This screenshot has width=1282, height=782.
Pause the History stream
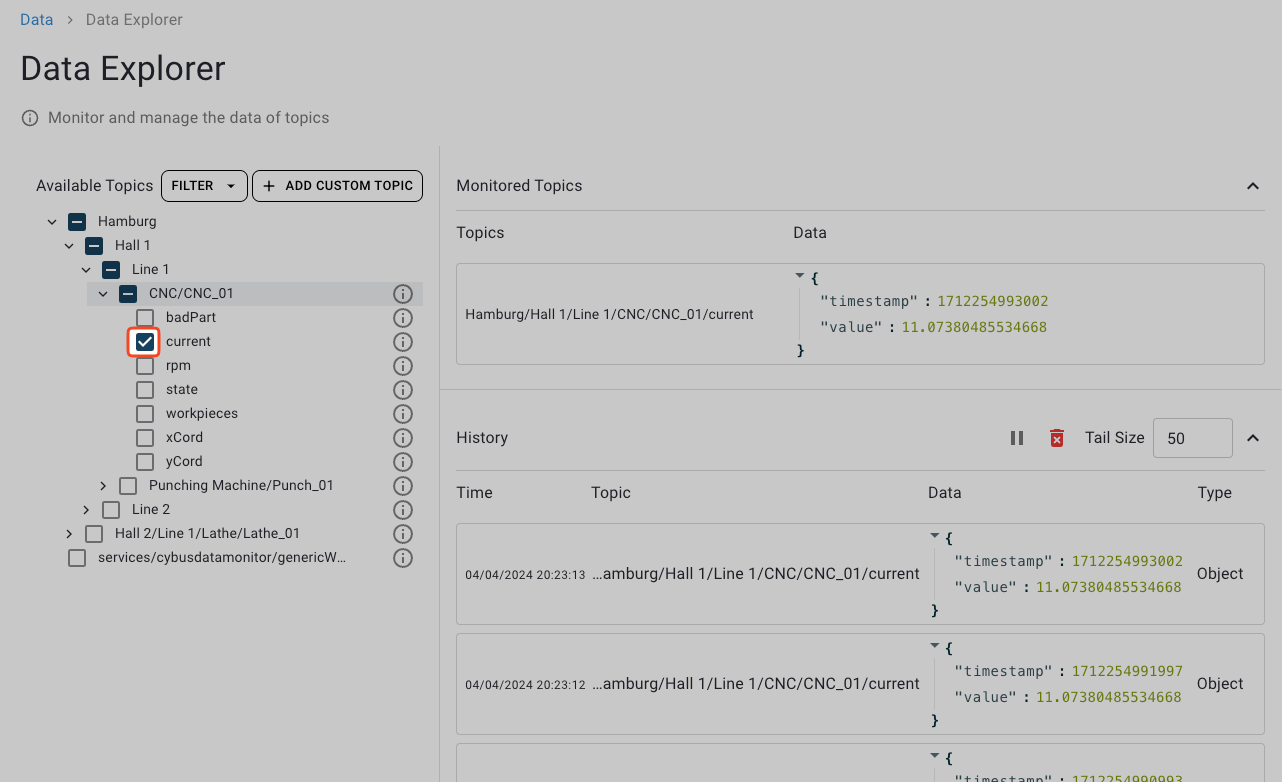[x=1017, y=438]
